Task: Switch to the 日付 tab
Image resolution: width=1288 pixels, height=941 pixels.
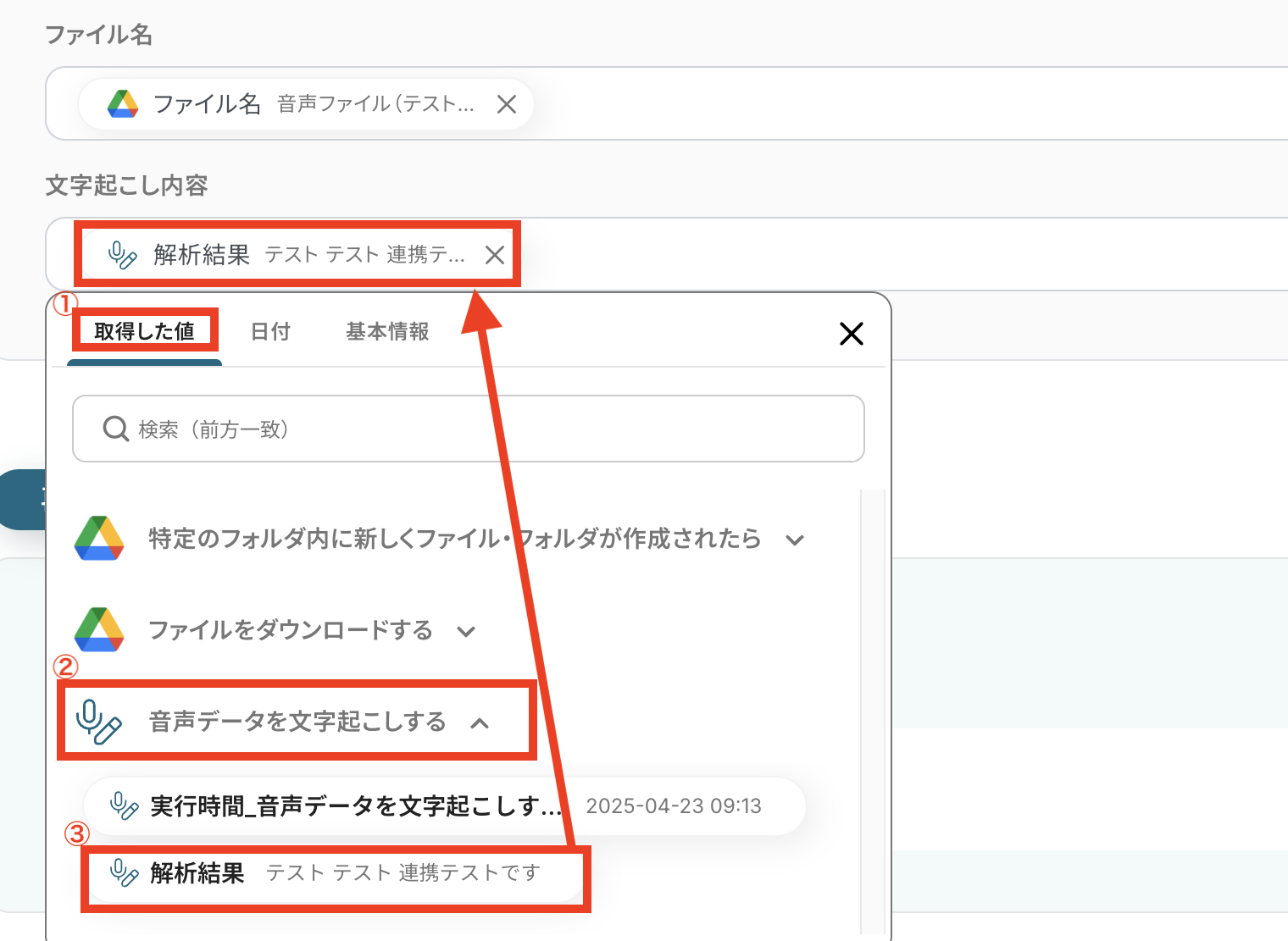Action: (270, 331)
